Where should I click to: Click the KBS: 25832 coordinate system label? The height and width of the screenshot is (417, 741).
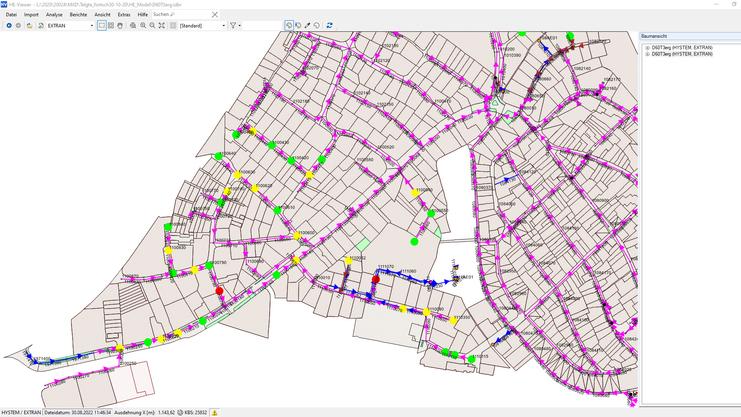pos(194,412)
